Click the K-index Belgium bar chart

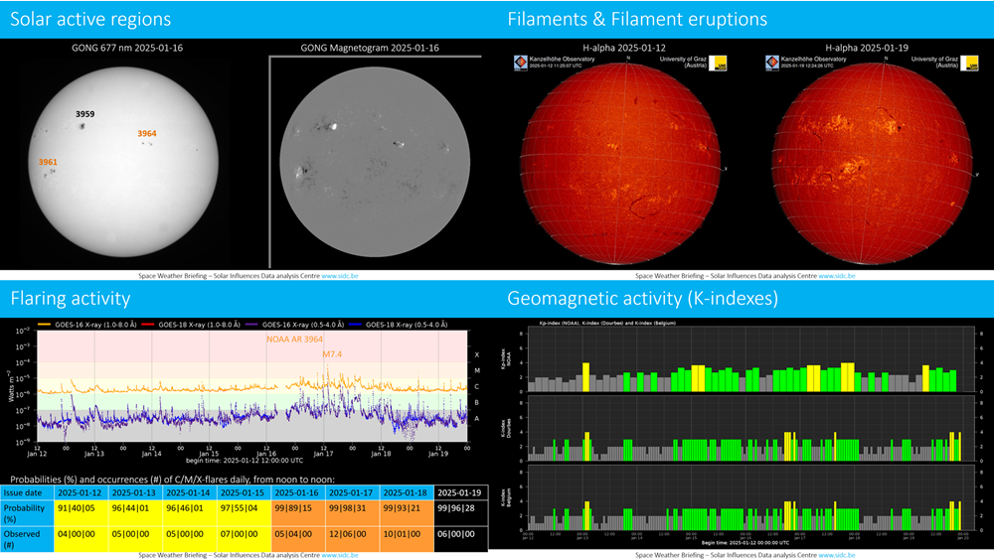(751, 497)
